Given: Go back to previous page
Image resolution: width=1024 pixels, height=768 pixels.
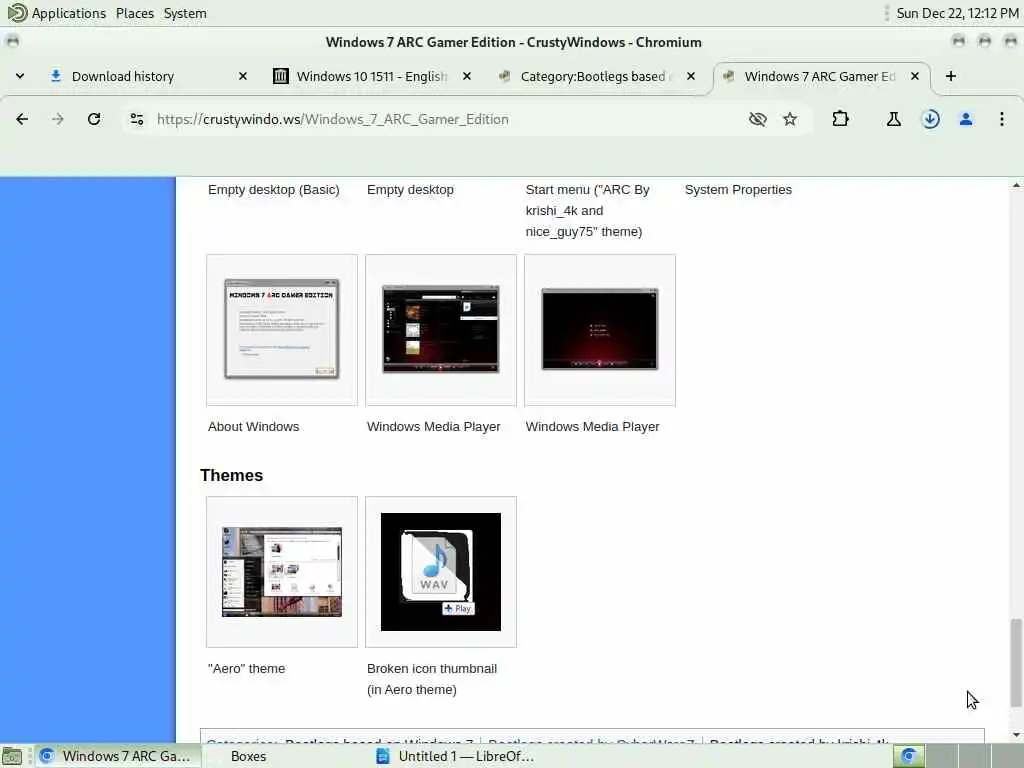Looking at the screenshot, I should [22, 119].
